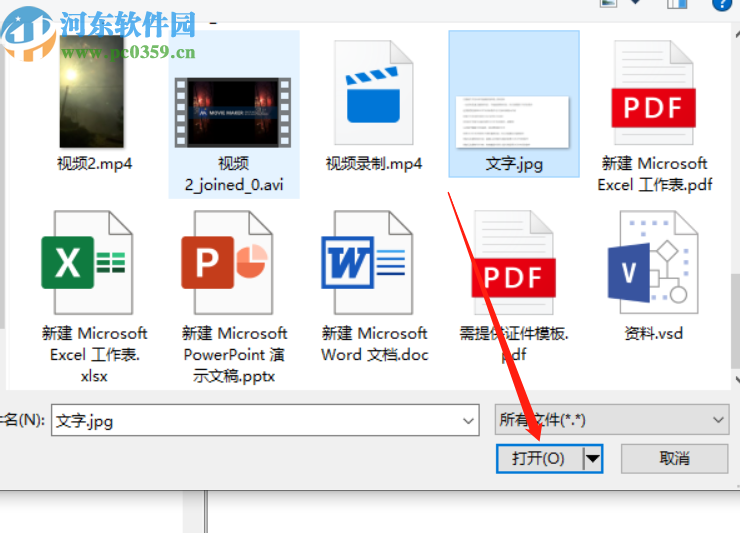Click the 取消 button
This screenshot has height=533, width=740.
coord(674,458)
